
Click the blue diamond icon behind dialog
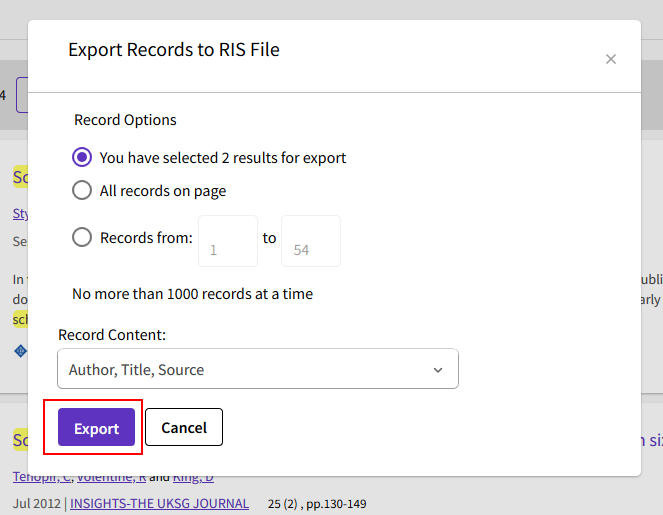(x=20, y=351)
